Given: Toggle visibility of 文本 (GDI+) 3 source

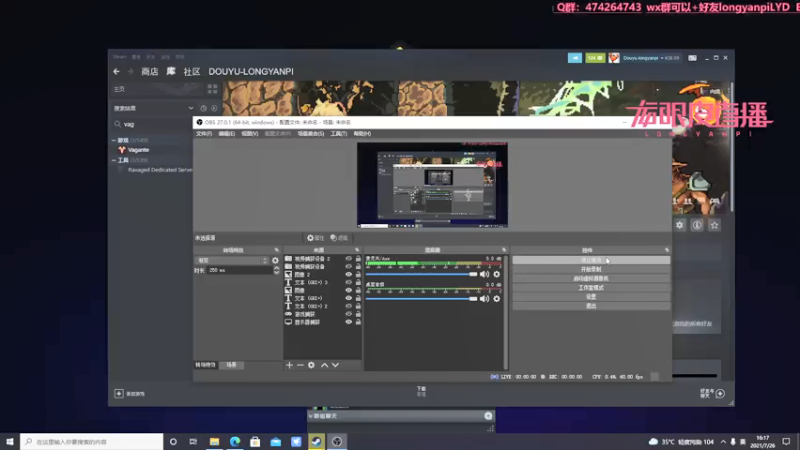Looking at the screenshot, I should click(348, 282).
